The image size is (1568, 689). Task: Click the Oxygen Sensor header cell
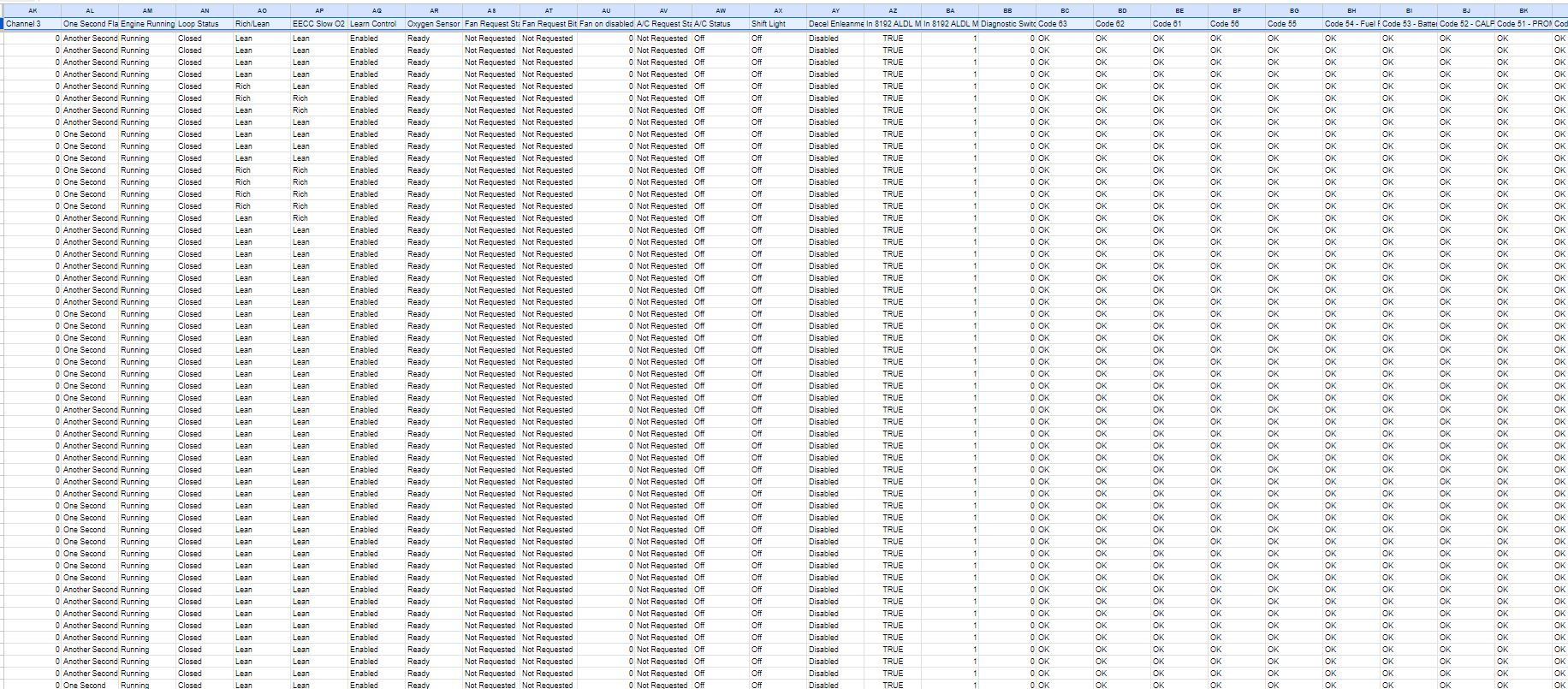coord(434,24)
